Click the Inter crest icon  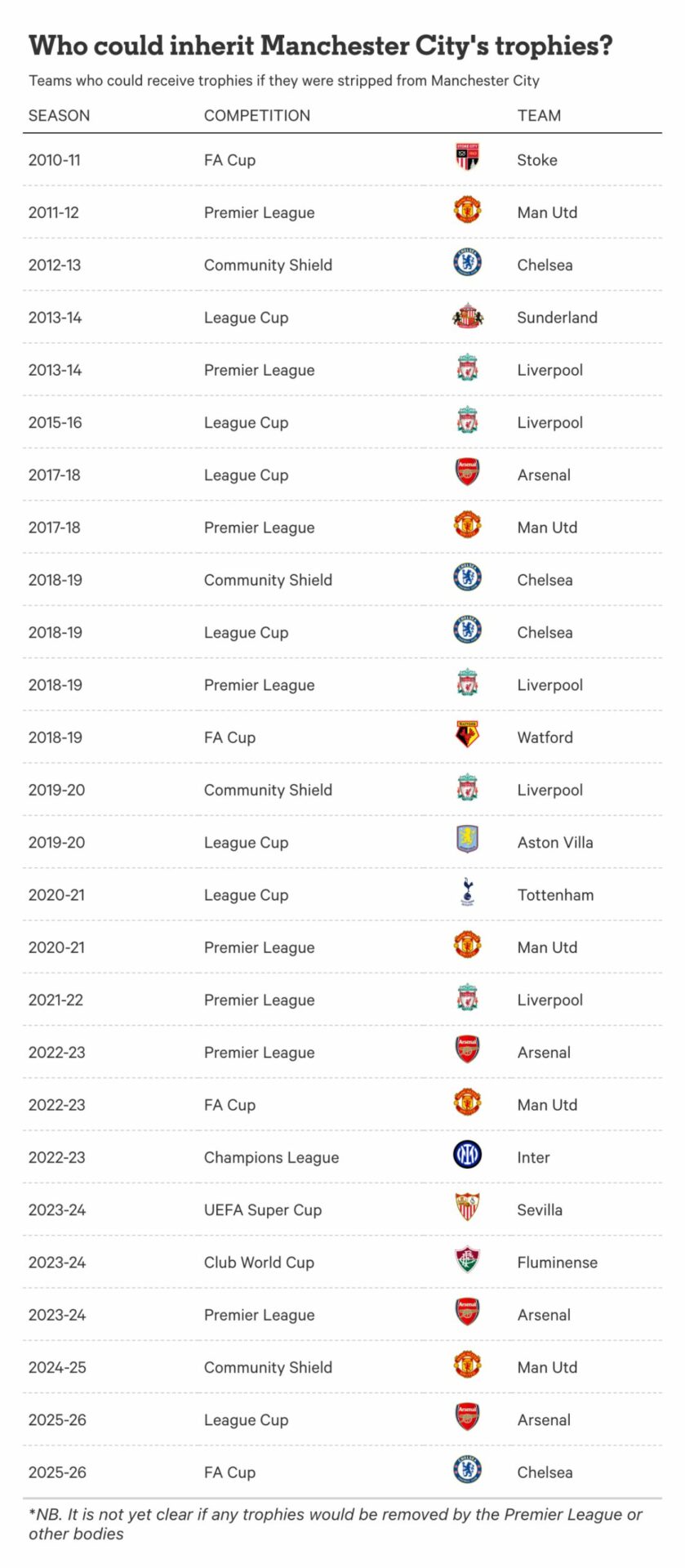click(467, 1156)
